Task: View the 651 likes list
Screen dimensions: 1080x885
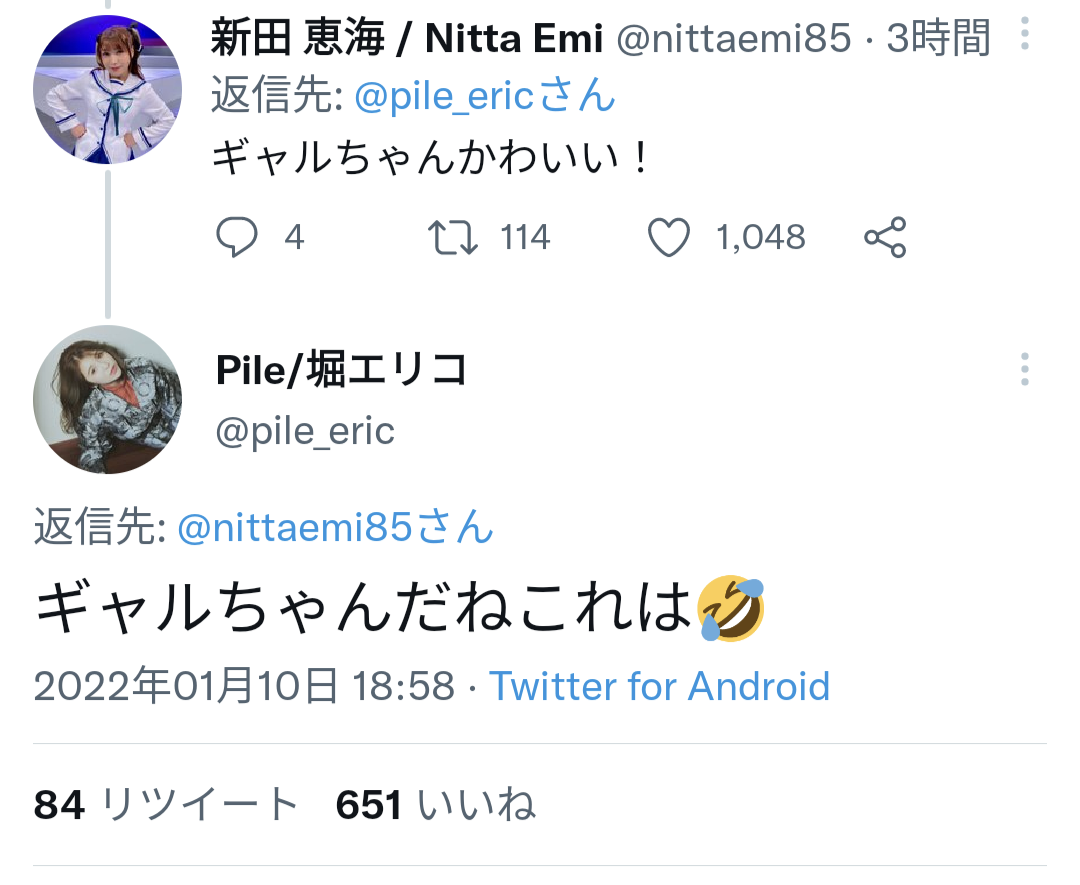Action: tap(435, 804)
